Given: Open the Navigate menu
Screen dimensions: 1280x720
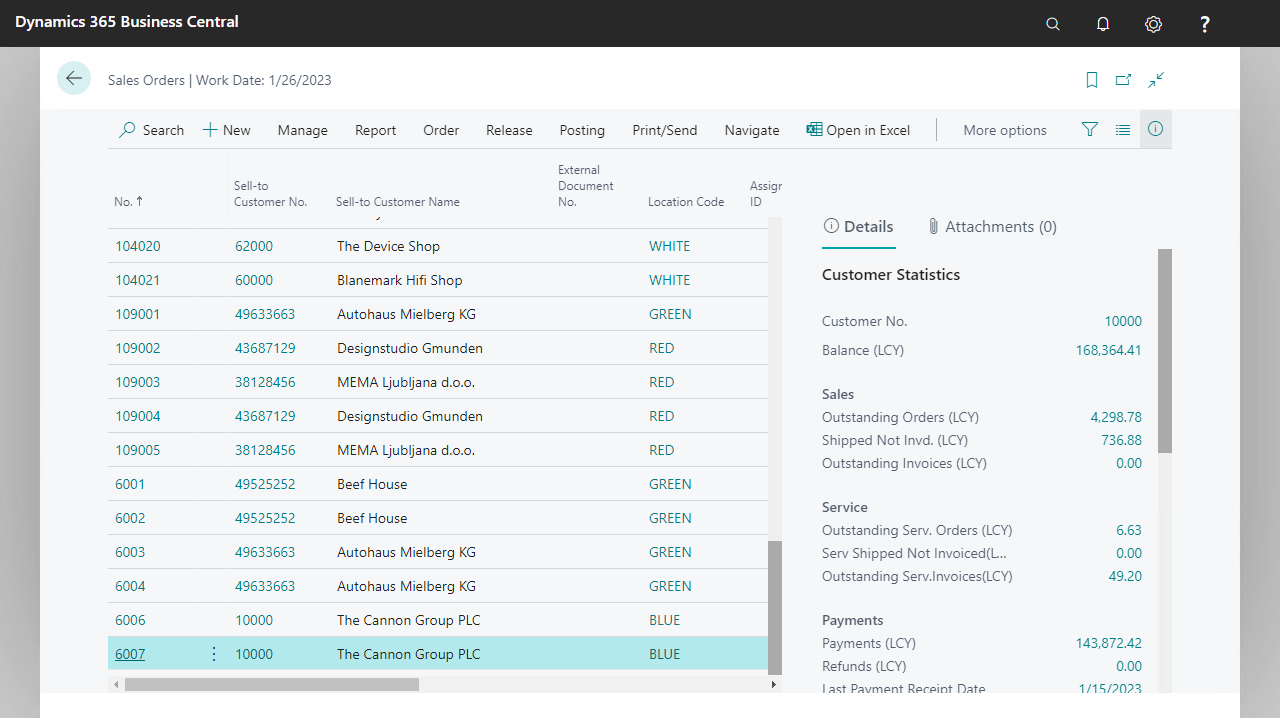Looking at the screenshot, I should [x=752, y=130].
